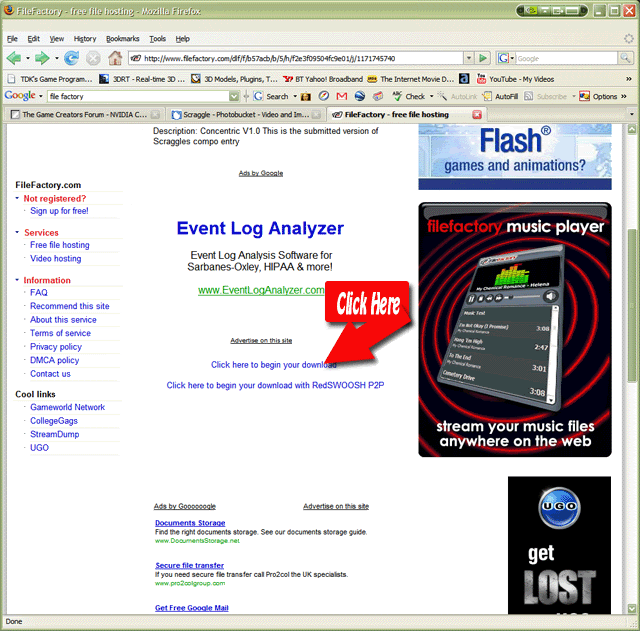The width and height of the screenshot is (640, 631).
Task: Click the AutoFill toolbar button
Action: (500, 96)
